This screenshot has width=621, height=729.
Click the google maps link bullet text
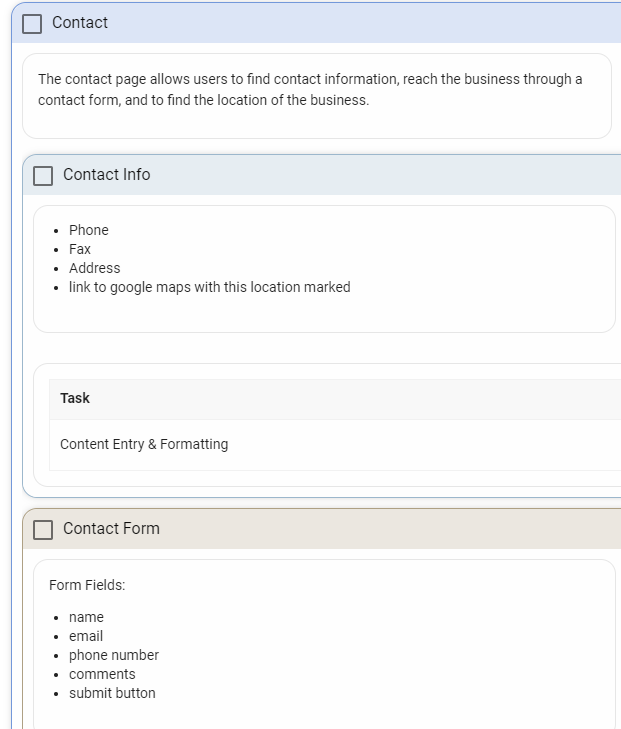coord(210,287)
